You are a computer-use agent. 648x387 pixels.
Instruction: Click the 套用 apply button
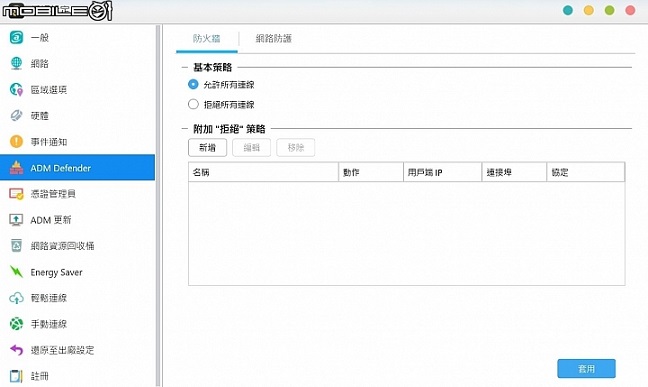[x=586, y=368]
